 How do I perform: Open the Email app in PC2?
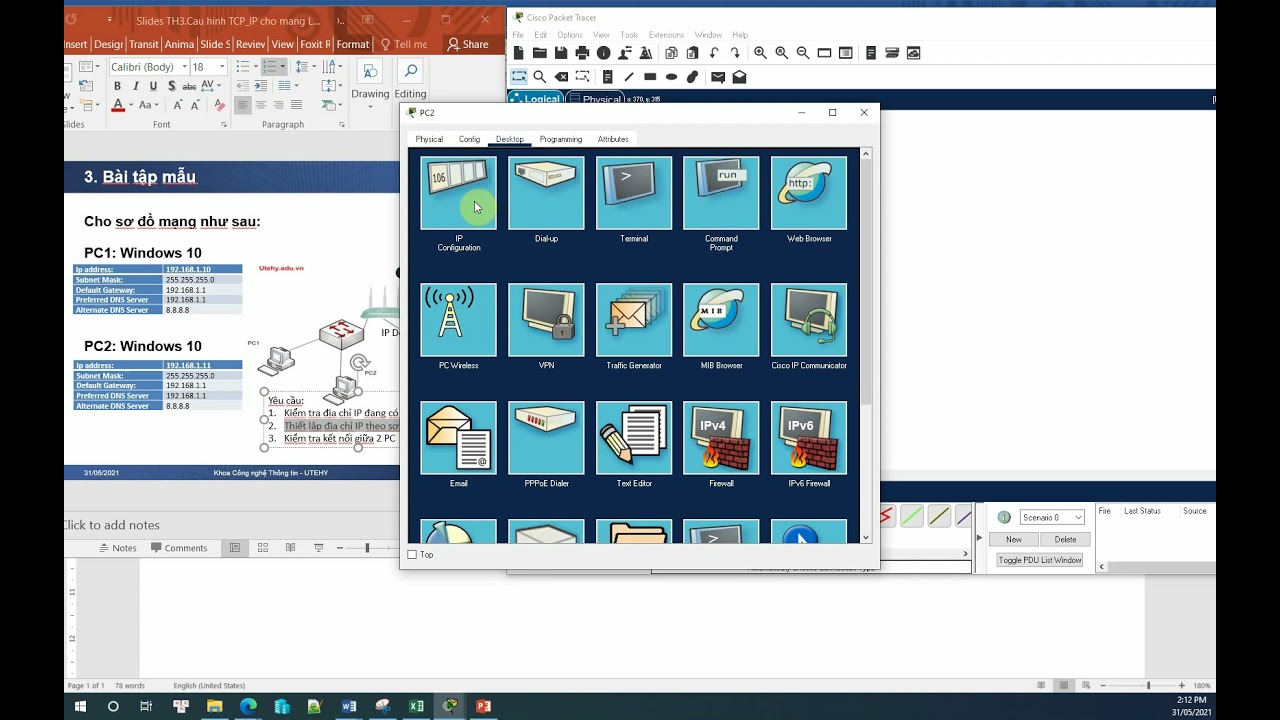(x=458, y=438)
